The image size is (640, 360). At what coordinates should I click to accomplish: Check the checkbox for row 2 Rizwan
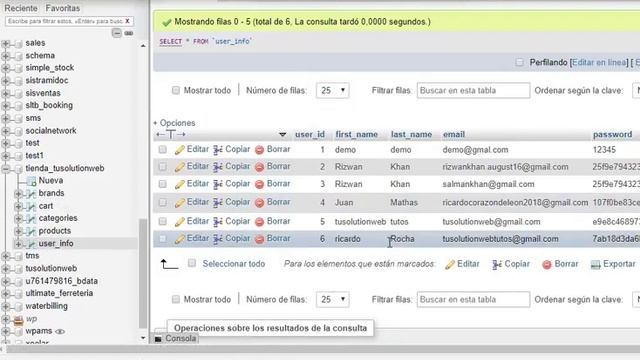(162, 167)
